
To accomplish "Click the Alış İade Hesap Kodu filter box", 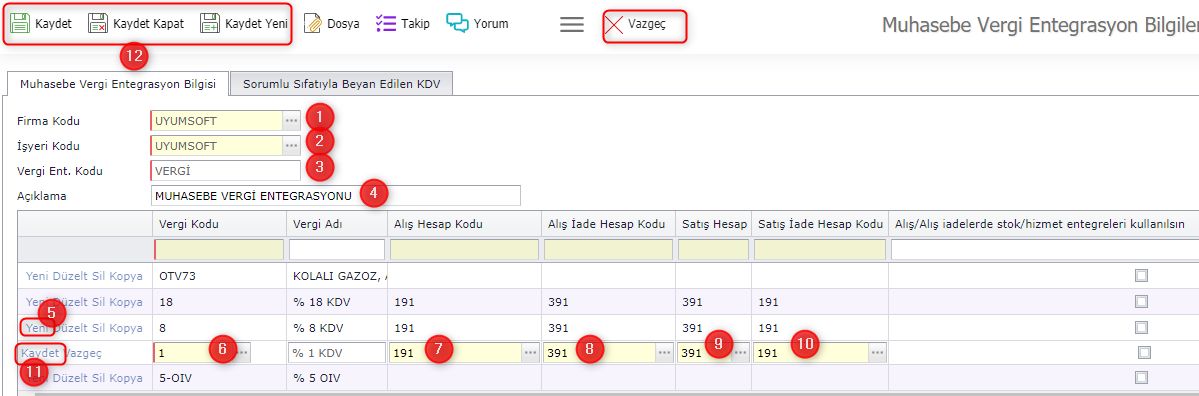I will click(x=609, y=249).
